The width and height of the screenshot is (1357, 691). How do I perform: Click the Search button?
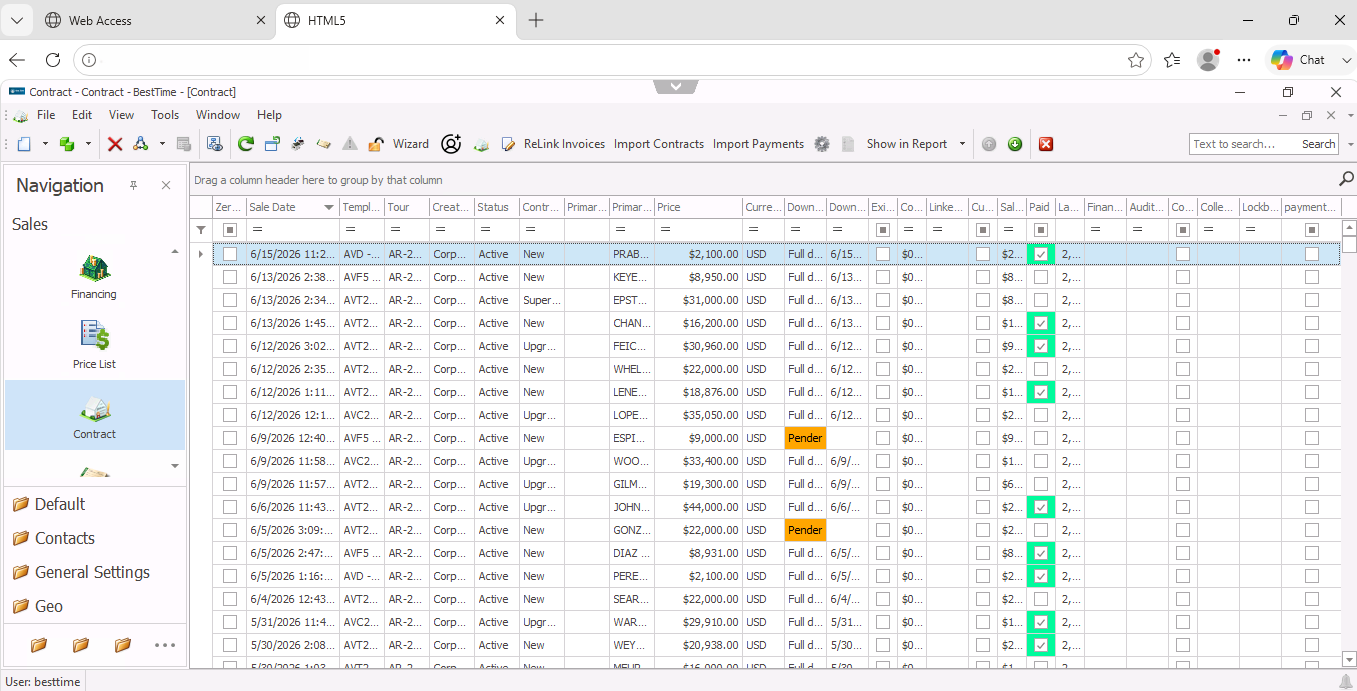[x=1318, y=144]
